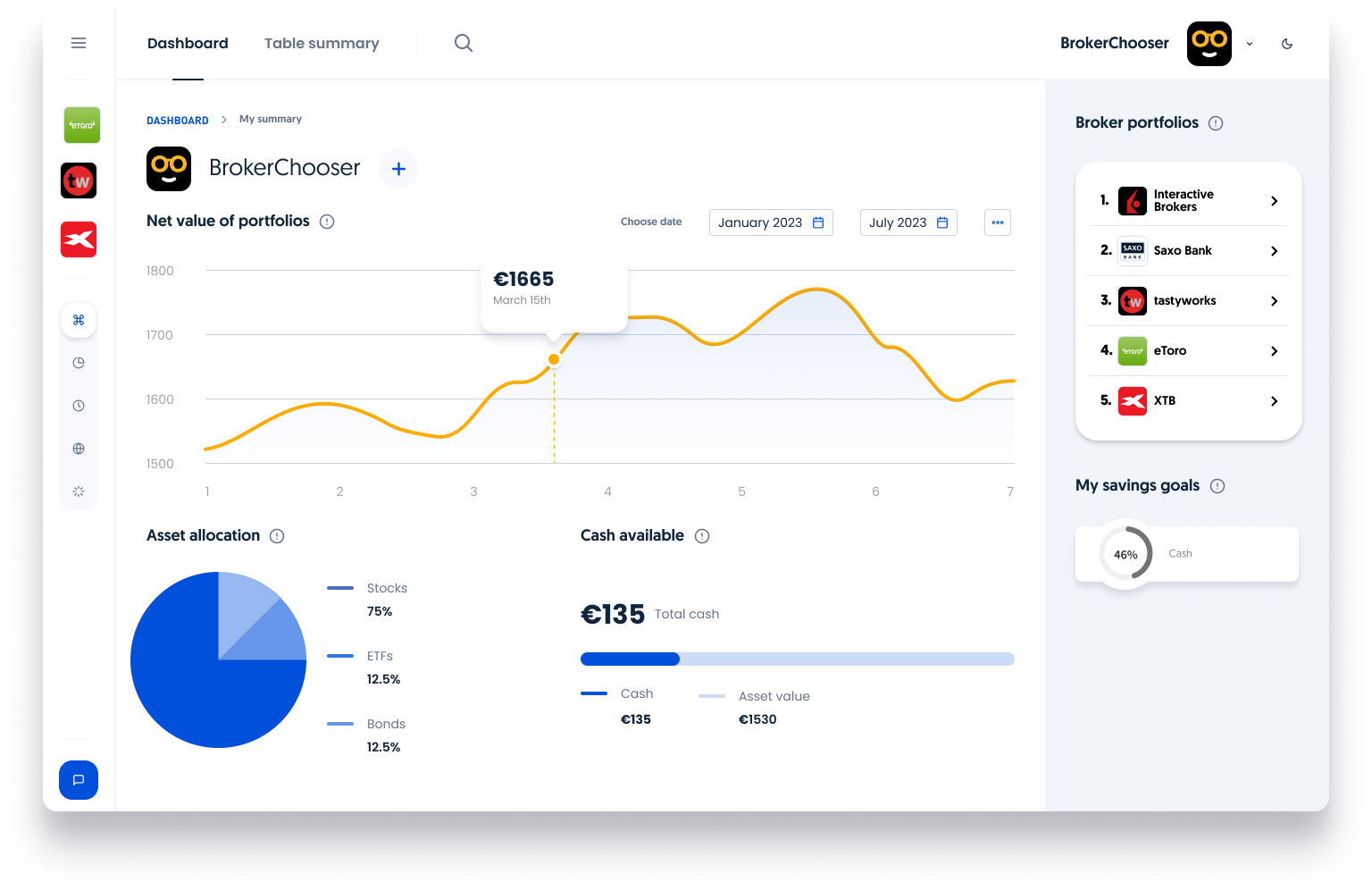Screen dimensions: 1372x890
Task: Show info for Net value of portfolios
Action: pos(327,222)
